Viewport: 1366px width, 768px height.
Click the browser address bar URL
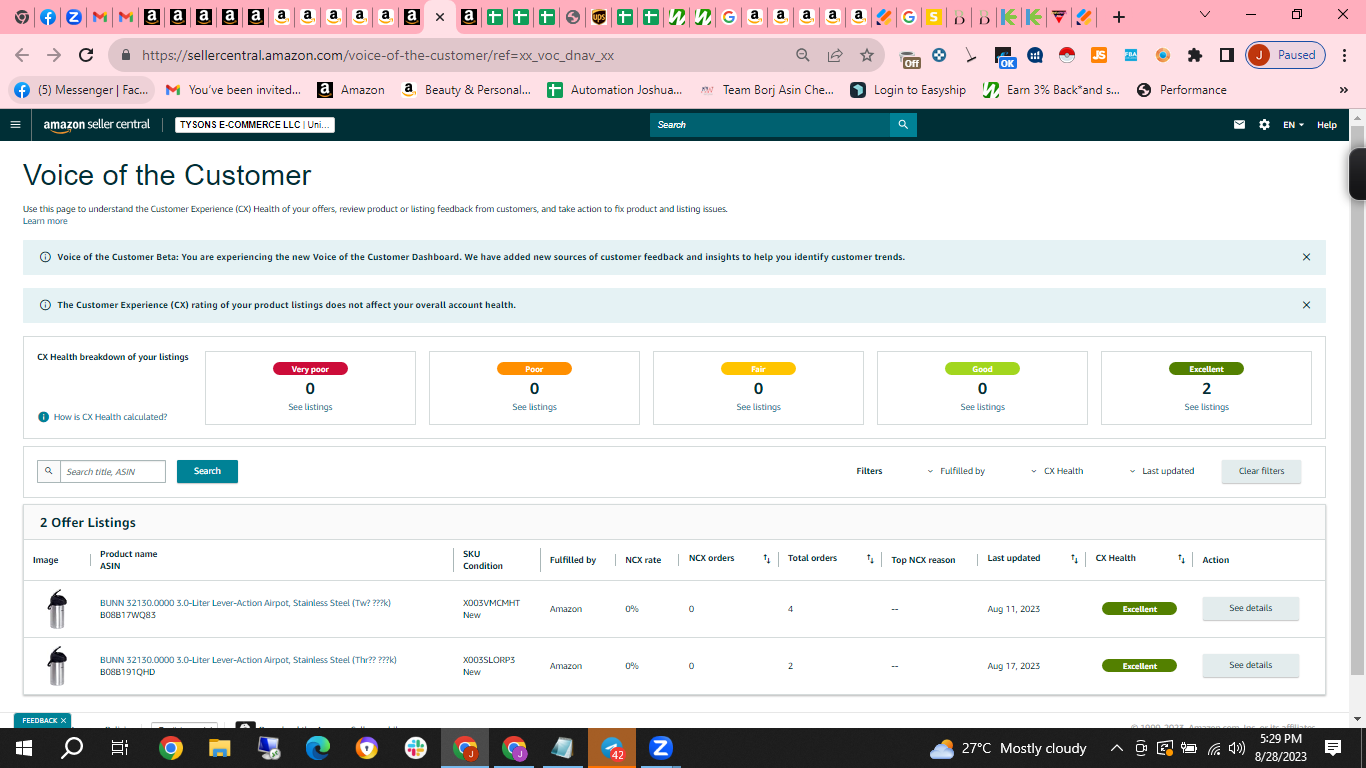tap(378, 55)
